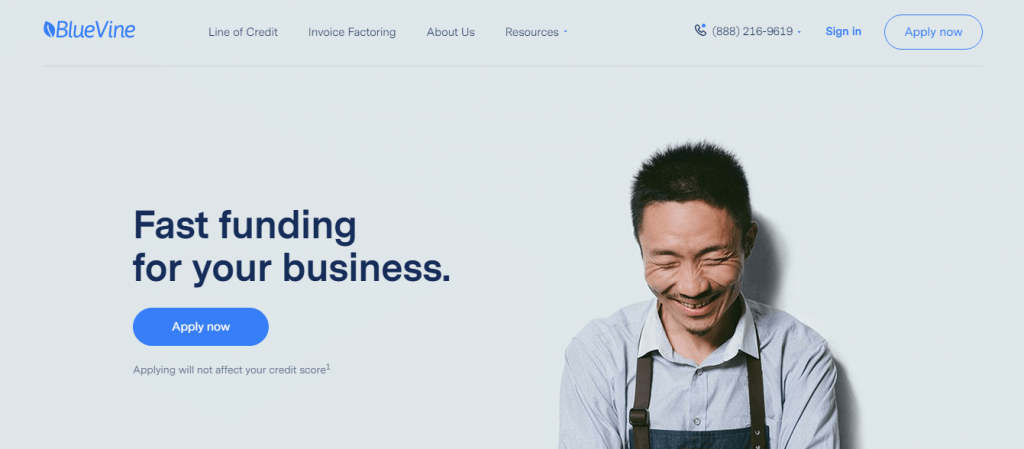This screenshot has width=1024, height=449.
Task: Select the Resources menu label
Action: coord(532,32)
